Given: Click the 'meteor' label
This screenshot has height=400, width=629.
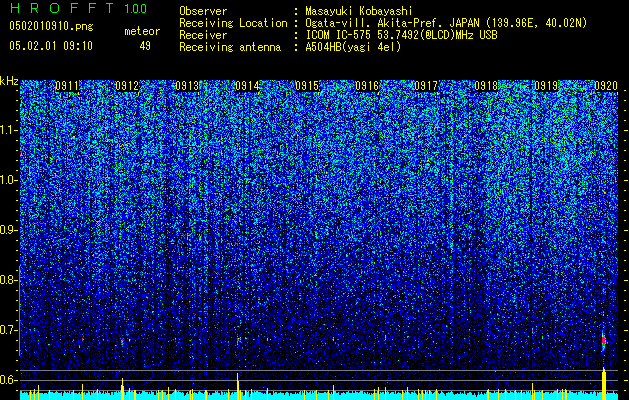Looking at the screenshot, I should [142, 31].
